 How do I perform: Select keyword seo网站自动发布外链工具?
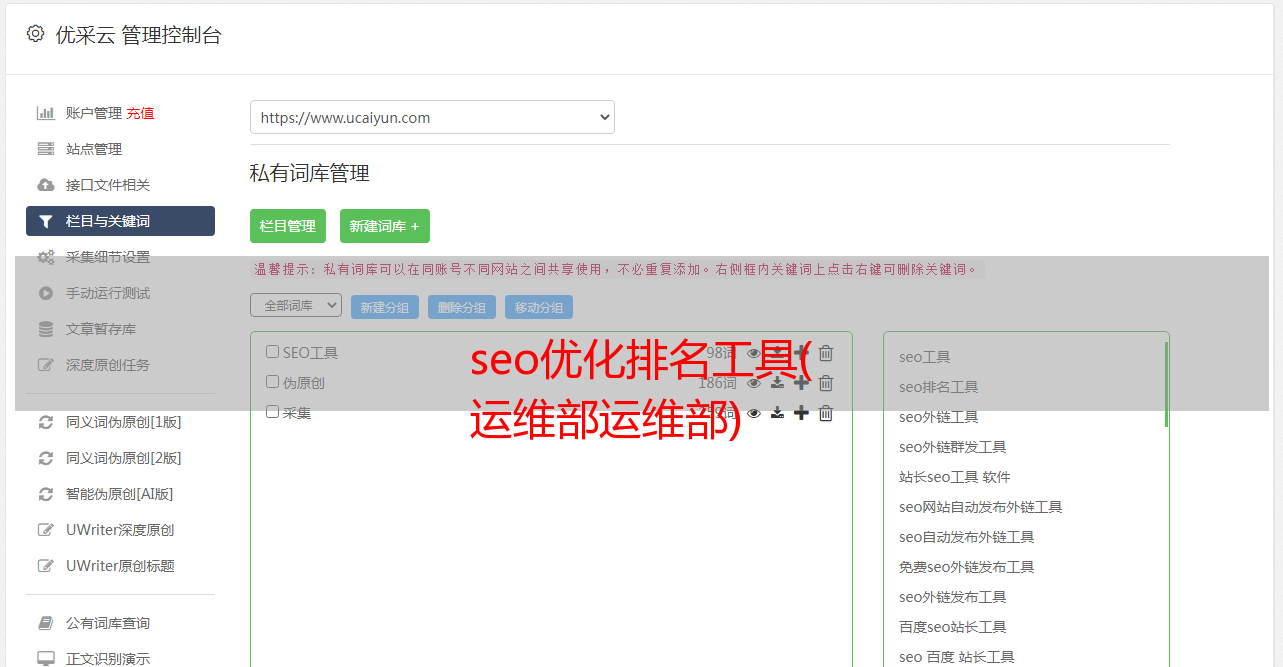click(x=980, y=507)
